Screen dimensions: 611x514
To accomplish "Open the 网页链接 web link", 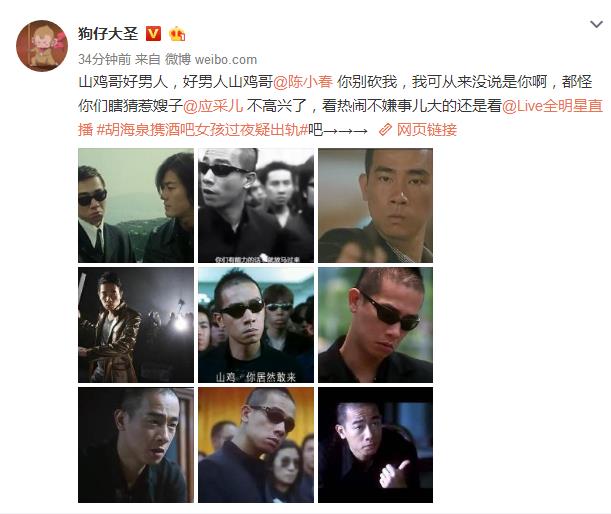I will tap(426, 130).
